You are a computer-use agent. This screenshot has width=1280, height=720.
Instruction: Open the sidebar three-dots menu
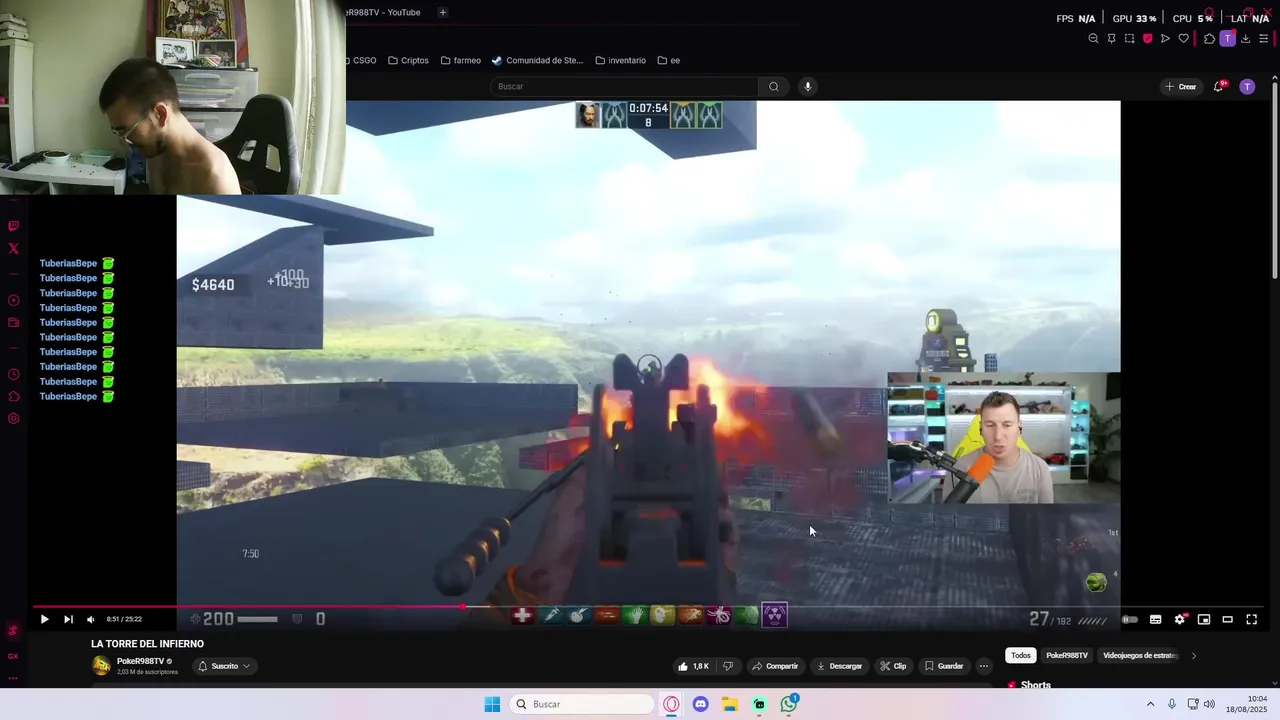tap(13, 678)
